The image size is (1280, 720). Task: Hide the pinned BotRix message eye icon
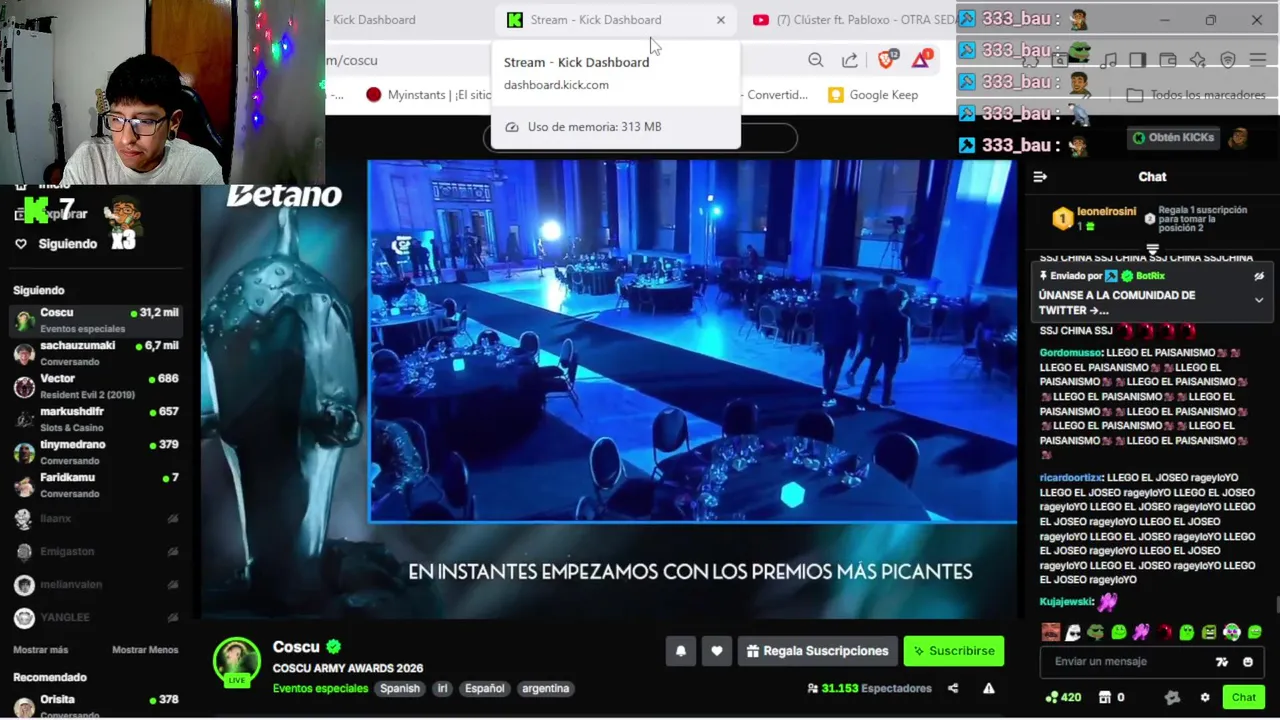[x=1259, y=276]
